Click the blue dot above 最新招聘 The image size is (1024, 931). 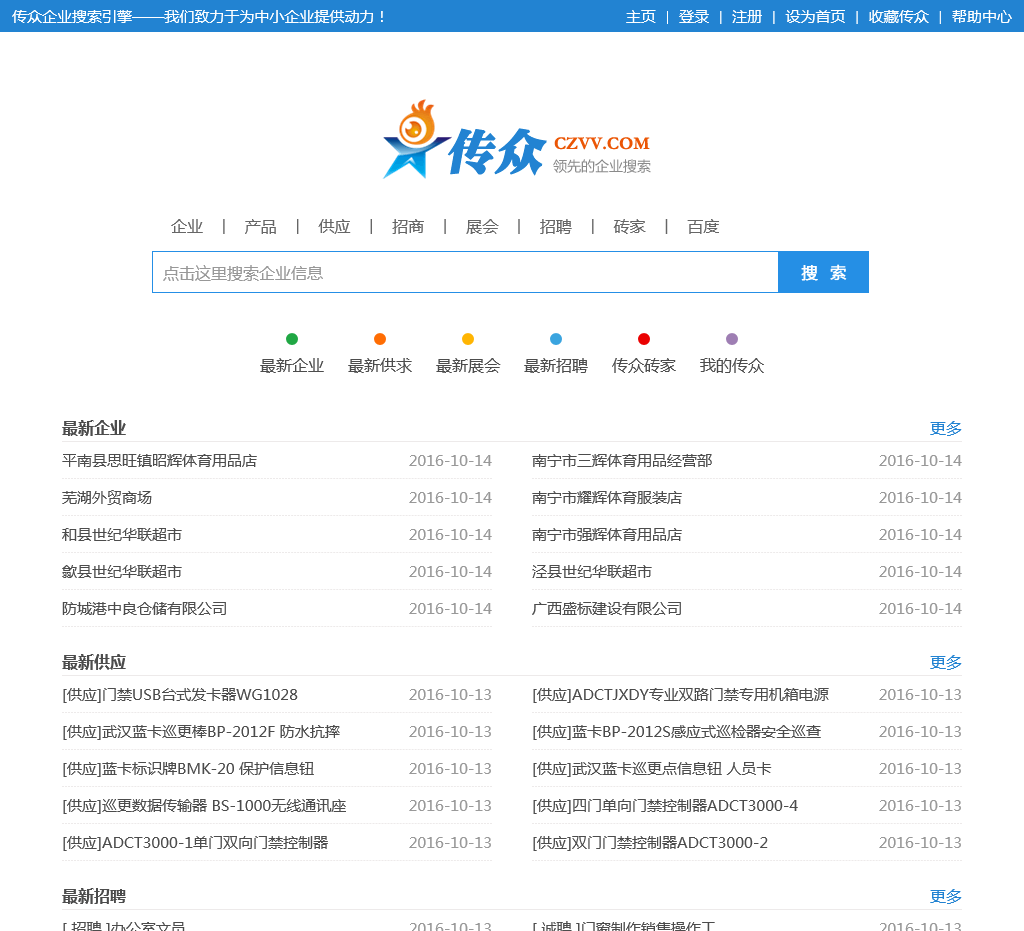point(556,339)
